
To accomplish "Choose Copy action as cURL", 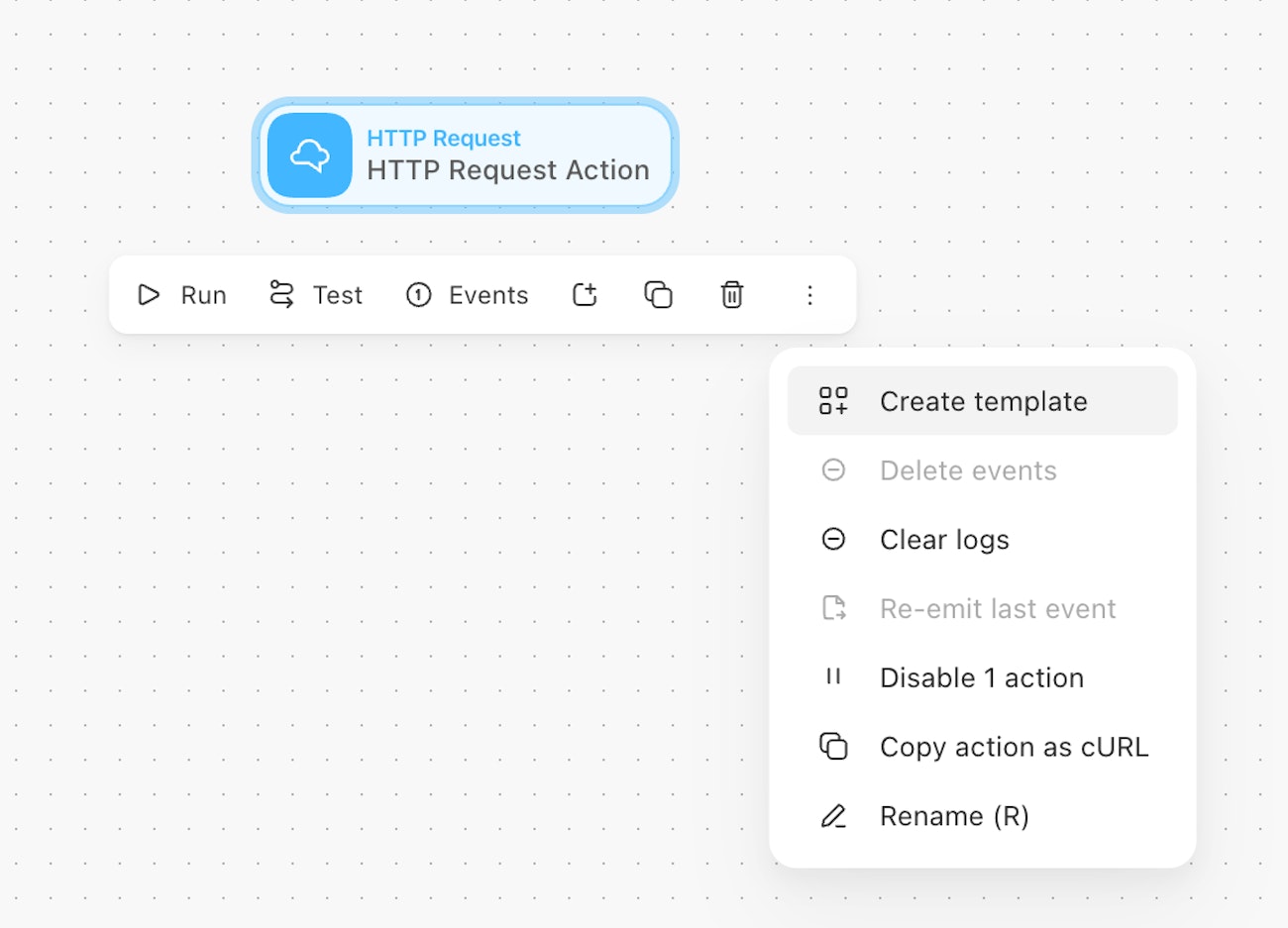I will pos(1014,747).
